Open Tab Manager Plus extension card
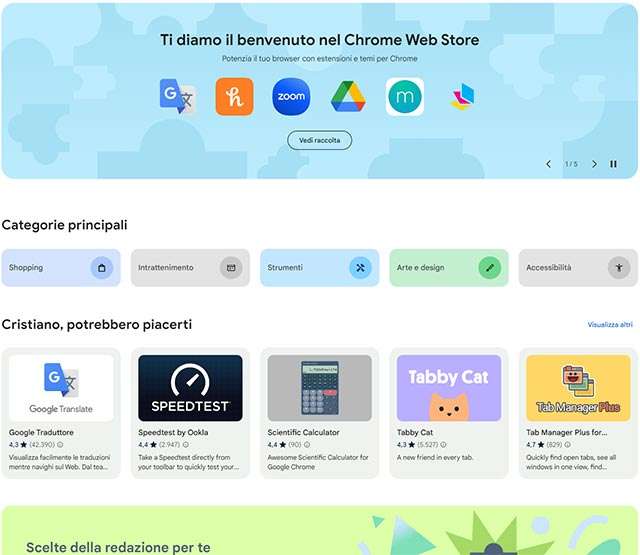Screen dimensions: 640x555 pyautogui.click(x=578, y=413)
